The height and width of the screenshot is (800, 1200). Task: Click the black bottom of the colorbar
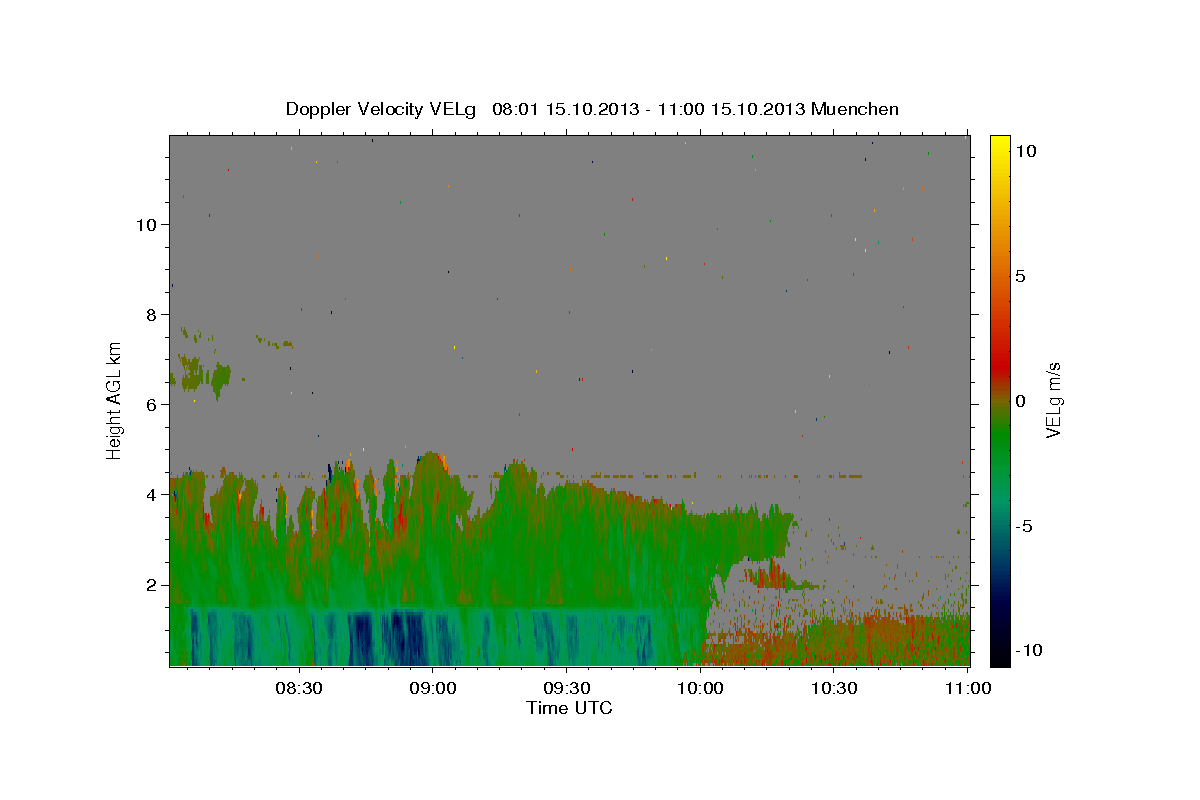[x=1000, y=656]
